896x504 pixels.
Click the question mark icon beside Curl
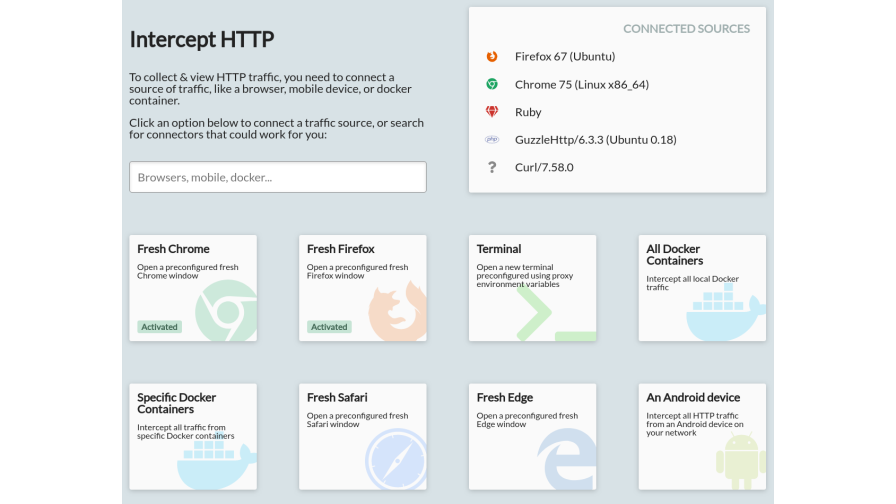click(492, 167)
